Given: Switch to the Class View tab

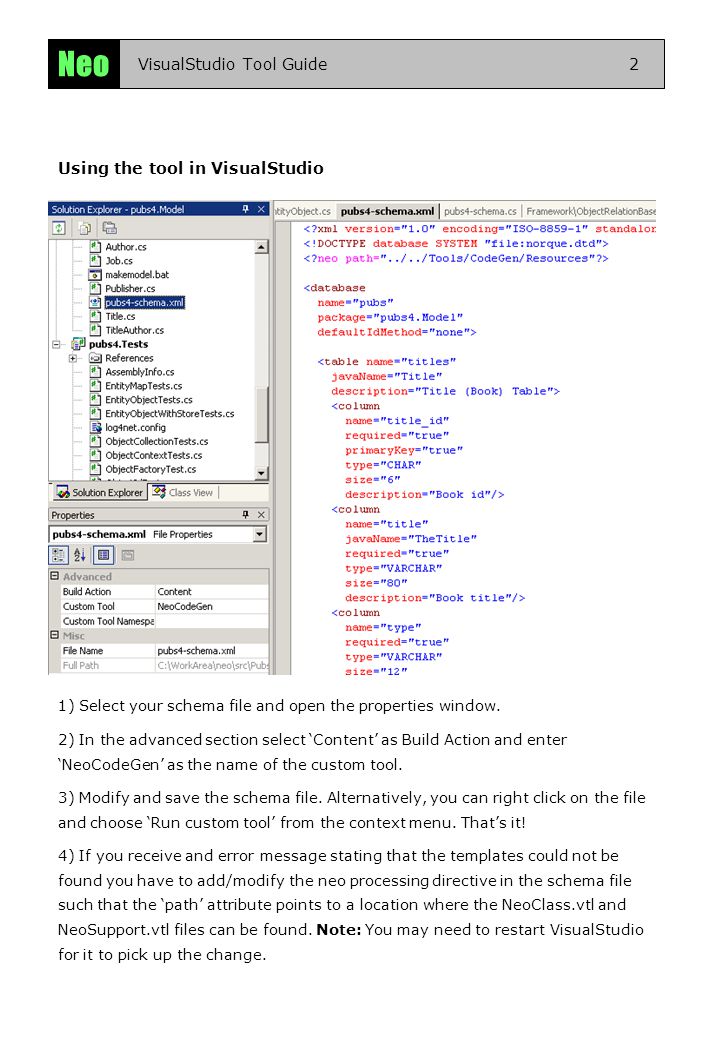Looking at the screenshot, I should [184, 492].
